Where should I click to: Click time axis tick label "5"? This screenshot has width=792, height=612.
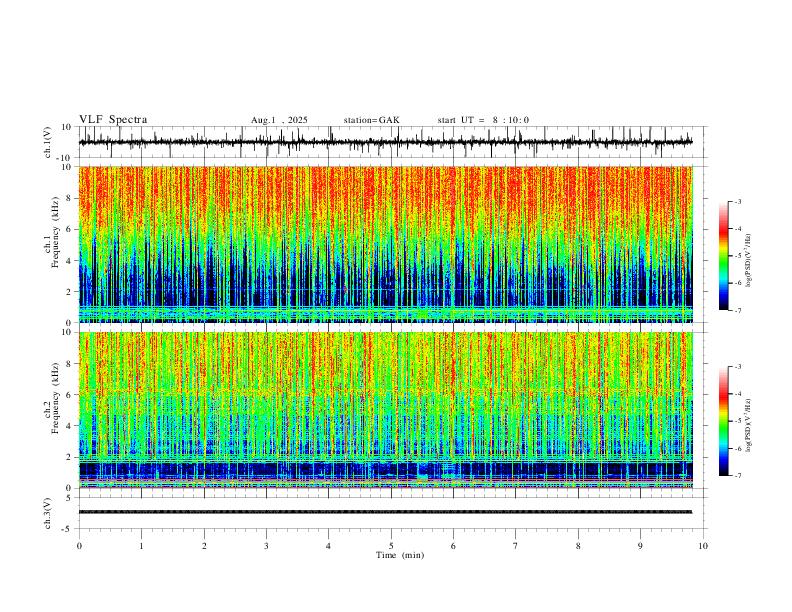pyautogui.click(x=391, y=546)
